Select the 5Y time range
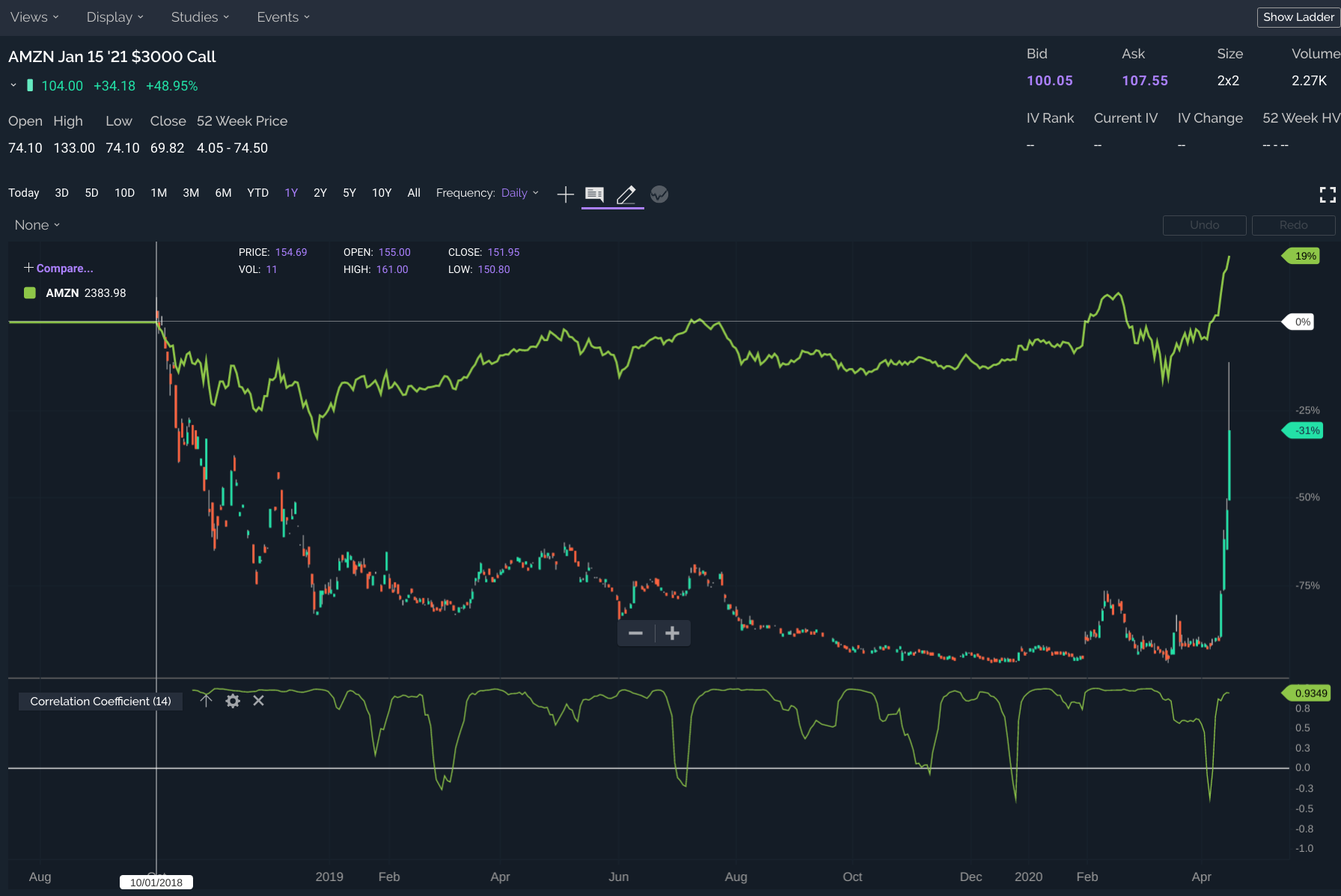 [349, 193]
